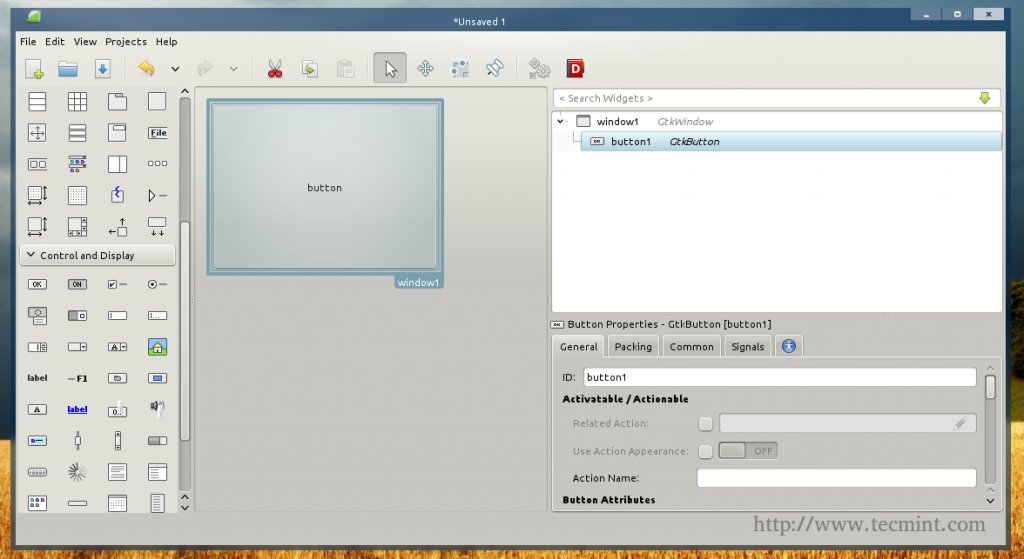
Task: Open Devhelp reference with red D icon
Action: 575,69
